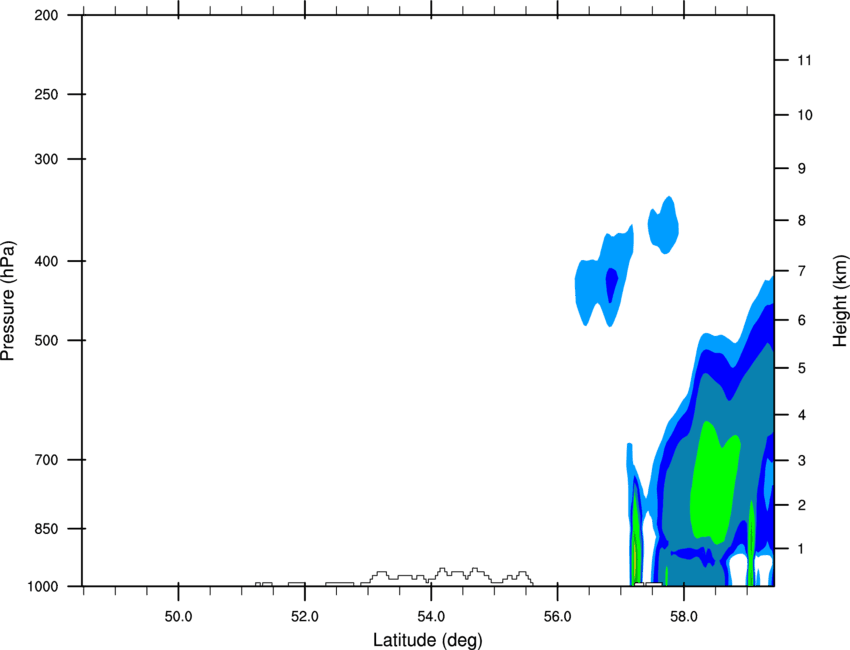This screenshot has width=850, height=650.
Task: Click the 54.0 latitude tick label
Action: tap(432, 617)
